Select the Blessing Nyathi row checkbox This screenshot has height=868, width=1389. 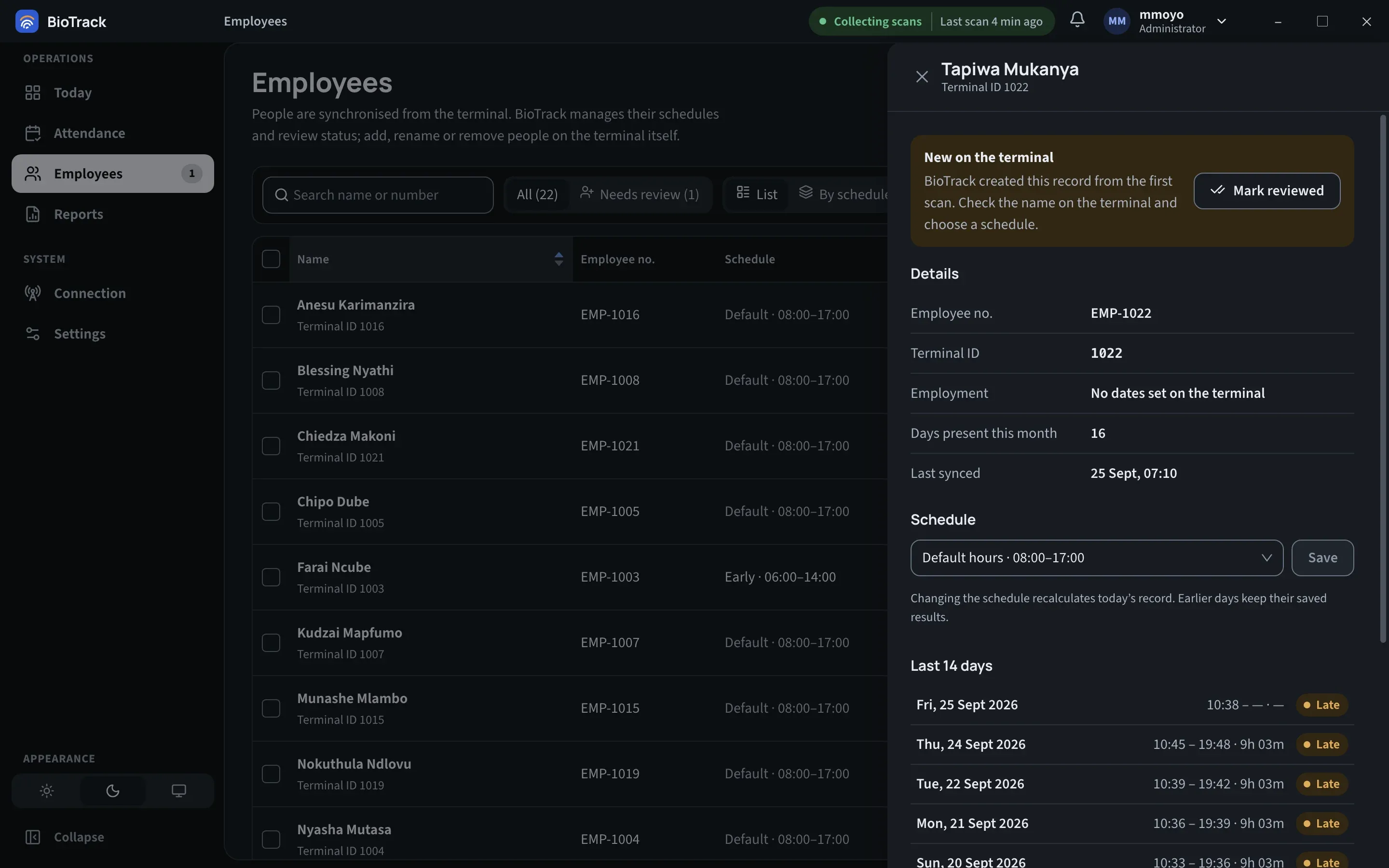pos(271,380)
